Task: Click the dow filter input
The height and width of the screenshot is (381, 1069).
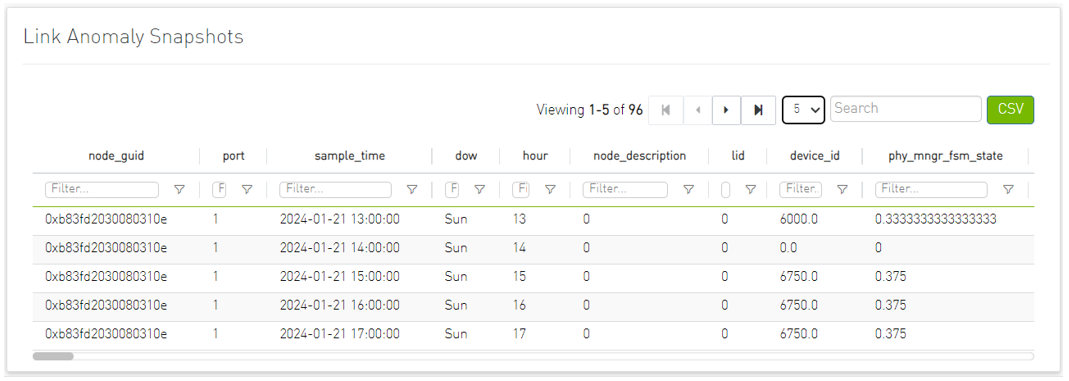Action: point(452,189)
